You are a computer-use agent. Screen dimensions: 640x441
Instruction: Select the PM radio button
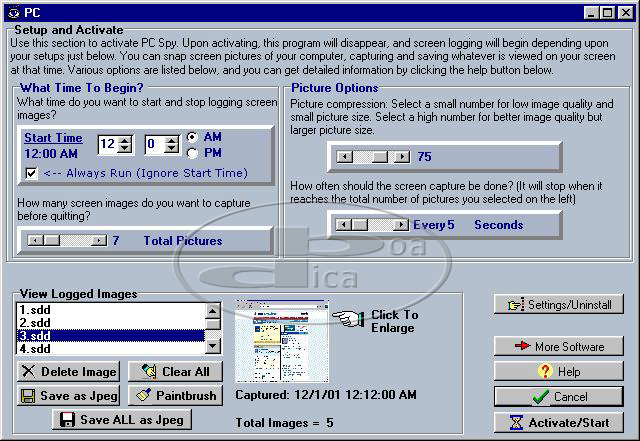click(x=192, y=153)
